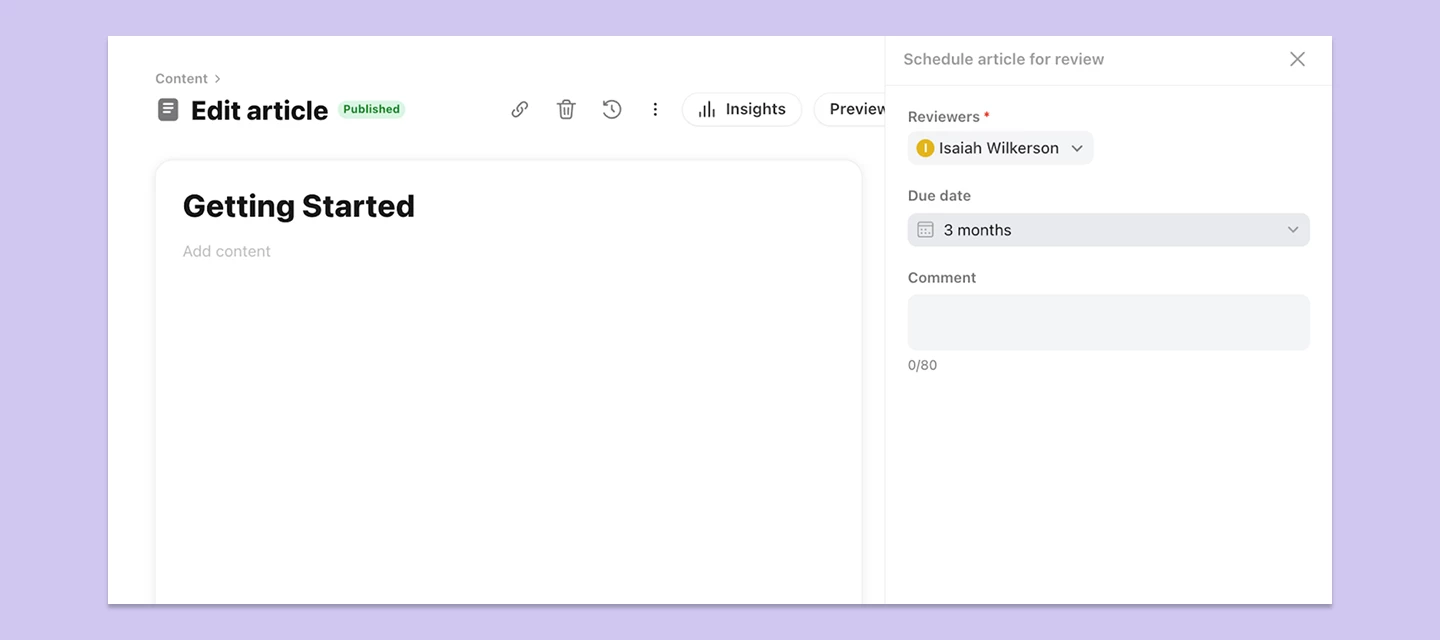Open the Content breadcrumb menu
Screen dimensions: 1440x640
[181, 78]
